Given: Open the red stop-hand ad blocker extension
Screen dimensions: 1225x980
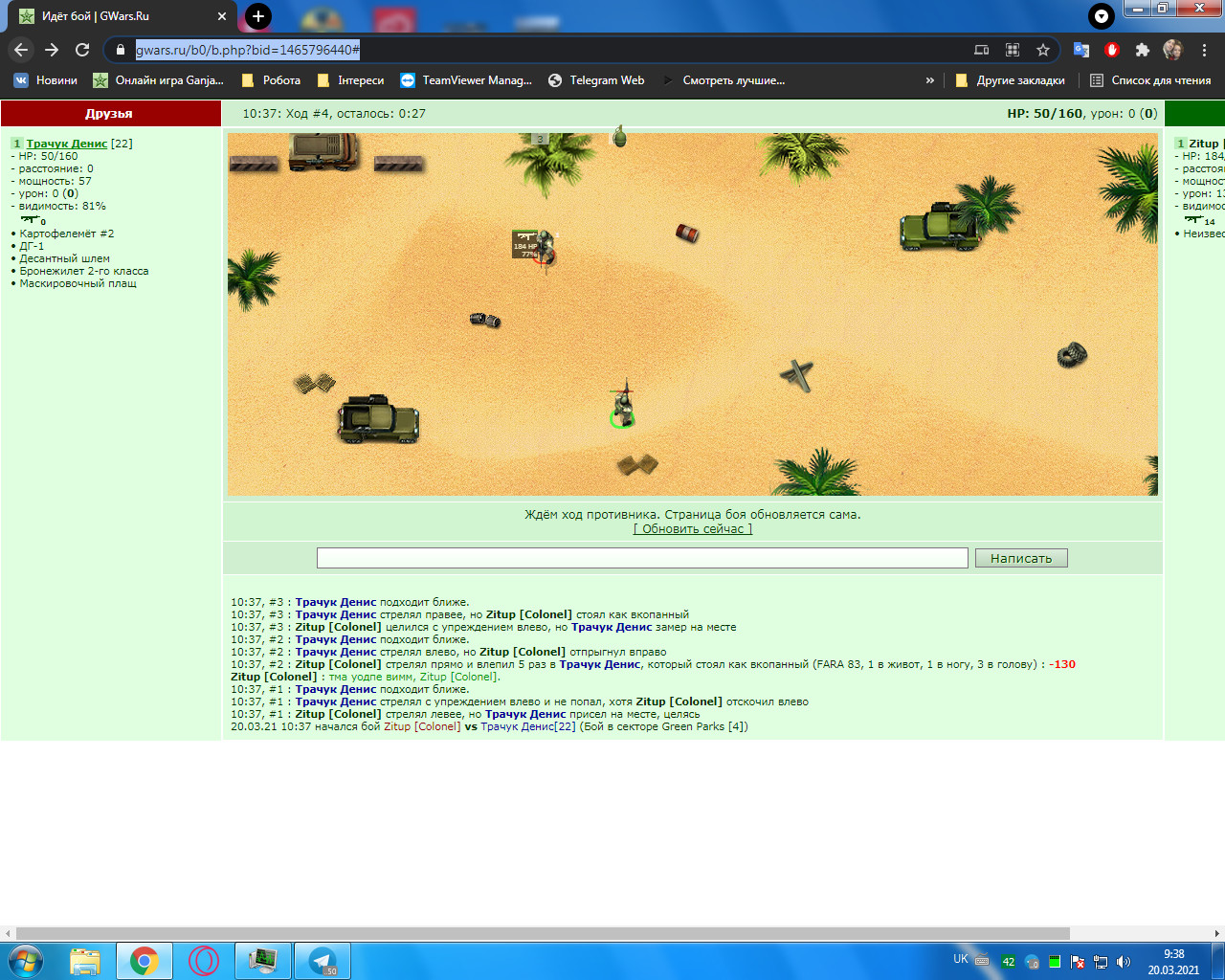Looking at the screenshot, I should coord(1112,50).
